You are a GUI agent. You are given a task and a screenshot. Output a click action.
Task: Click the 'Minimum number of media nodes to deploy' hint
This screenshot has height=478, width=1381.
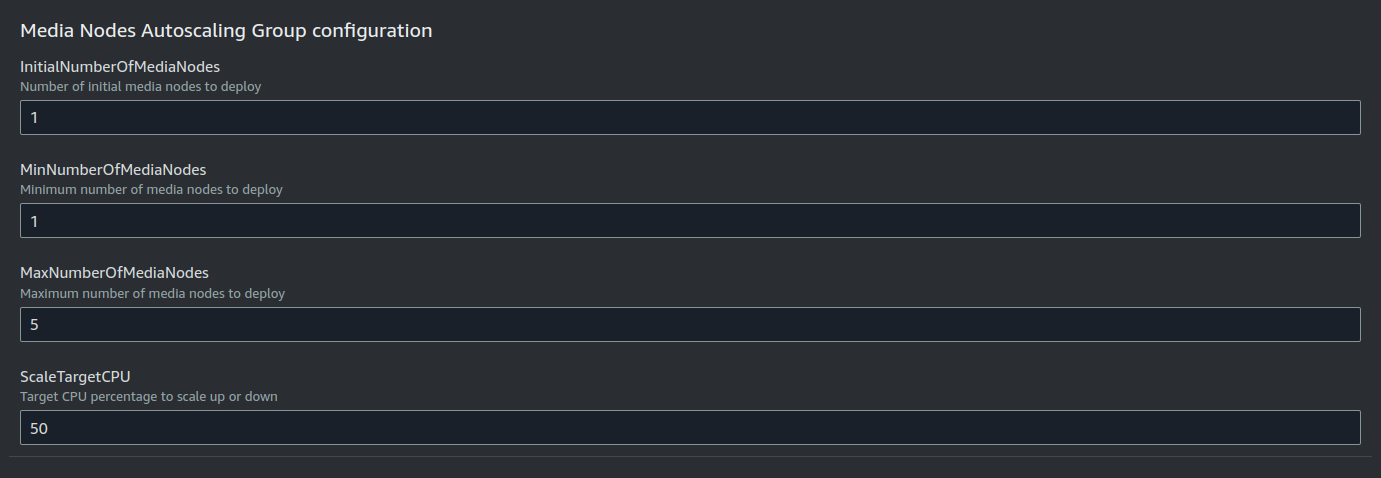click(151, 190)
